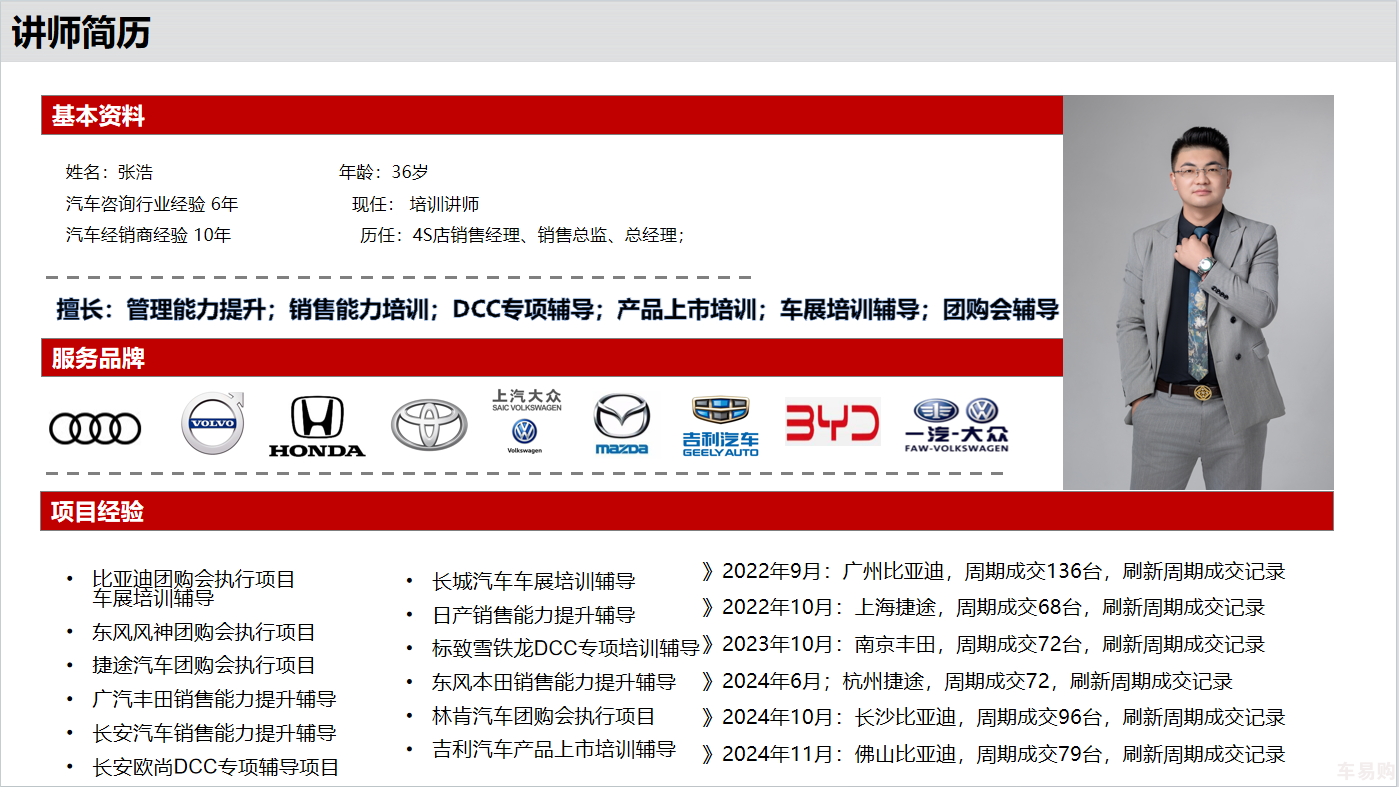Click the 2022年9月 广州比亚迪 record
This screenshot has height=787, width=1399.
click(993, 572)
